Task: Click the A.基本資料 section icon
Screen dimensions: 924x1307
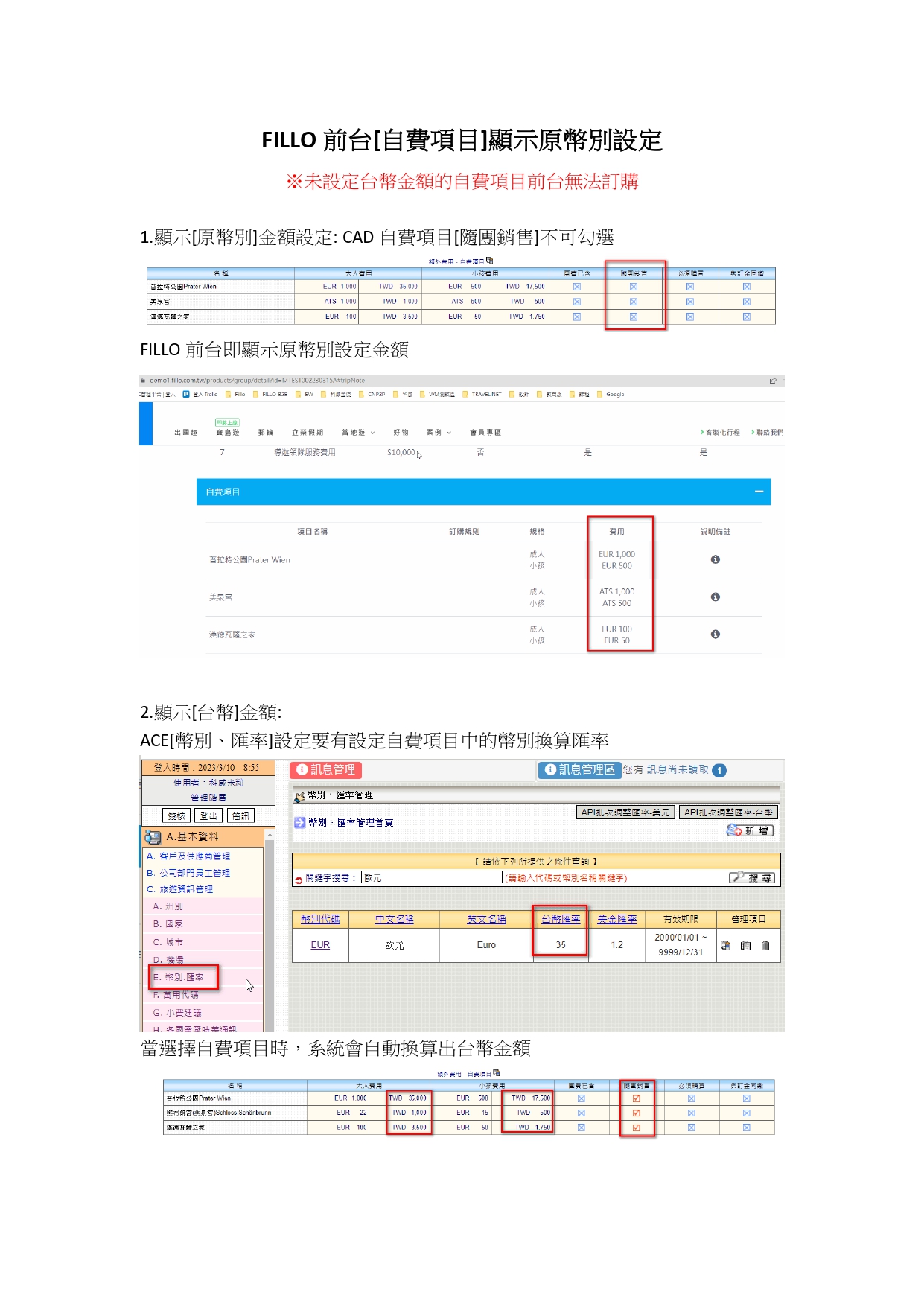Action: pos(153,836)
